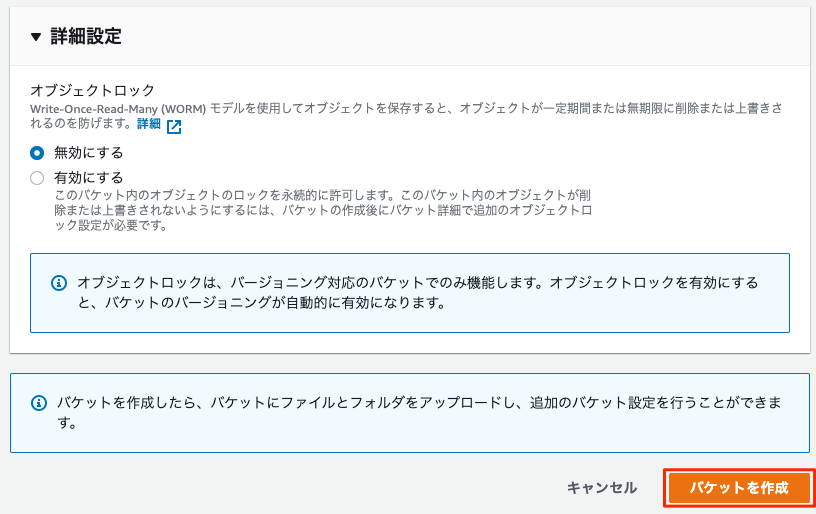Click the キャンセル button
Image resolution: width=816 pixels, height=514 pixels.
602,488
